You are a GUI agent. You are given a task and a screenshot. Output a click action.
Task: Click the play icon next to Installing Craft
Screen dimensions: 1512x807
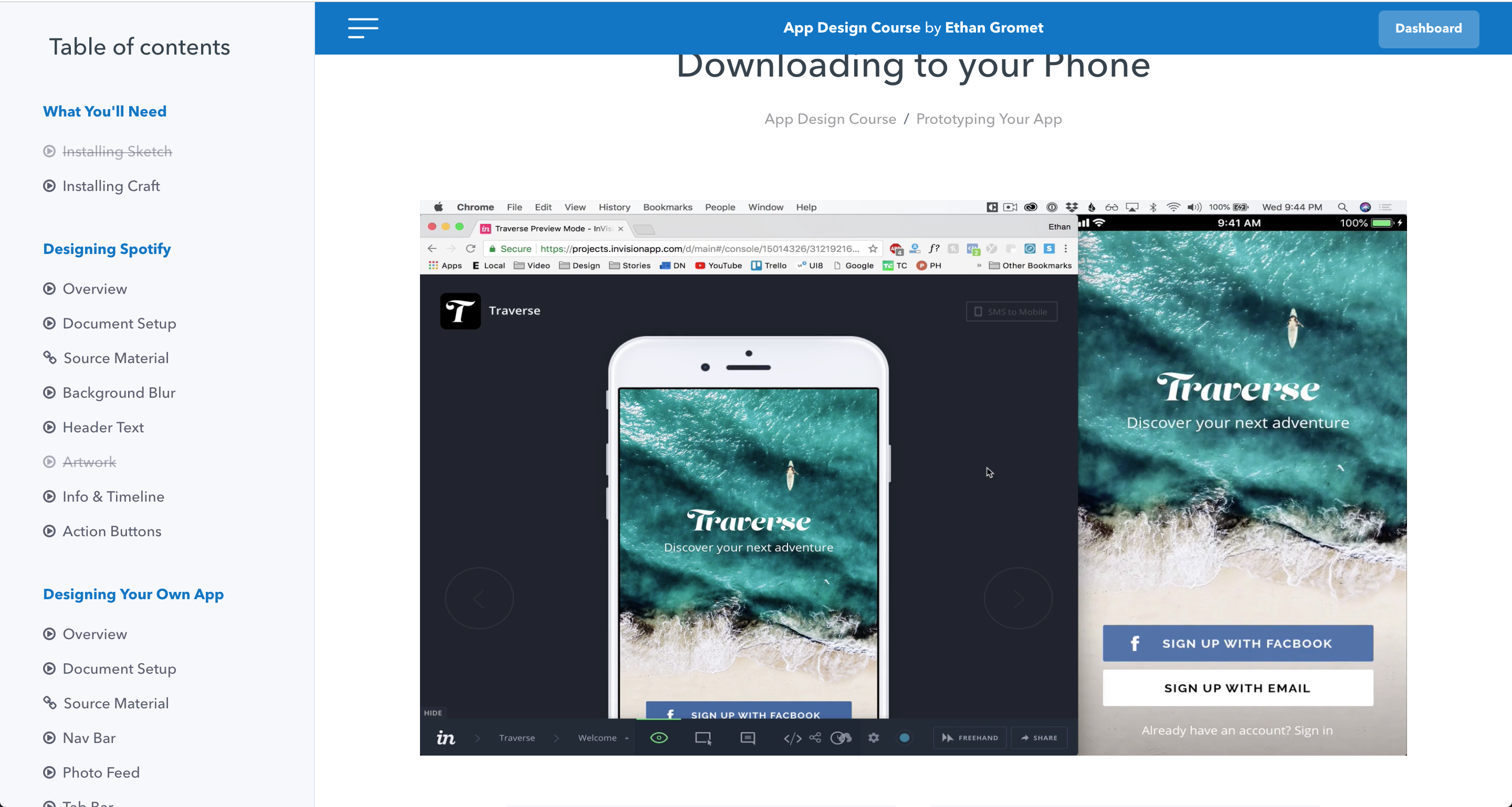pyautogui.click(x=50, y=186)
